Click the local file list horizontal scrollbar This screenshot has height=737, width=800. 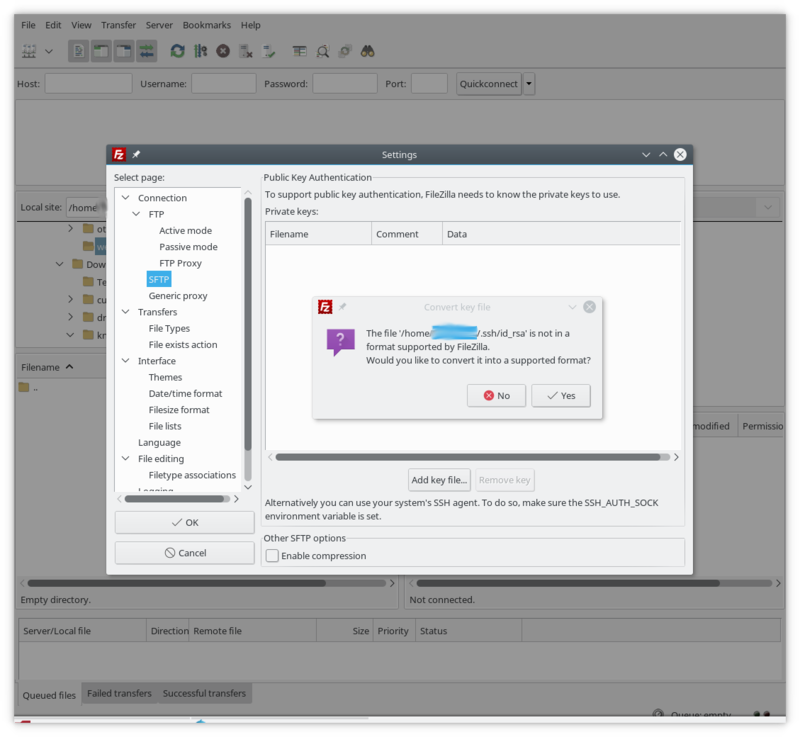[207, 583]
